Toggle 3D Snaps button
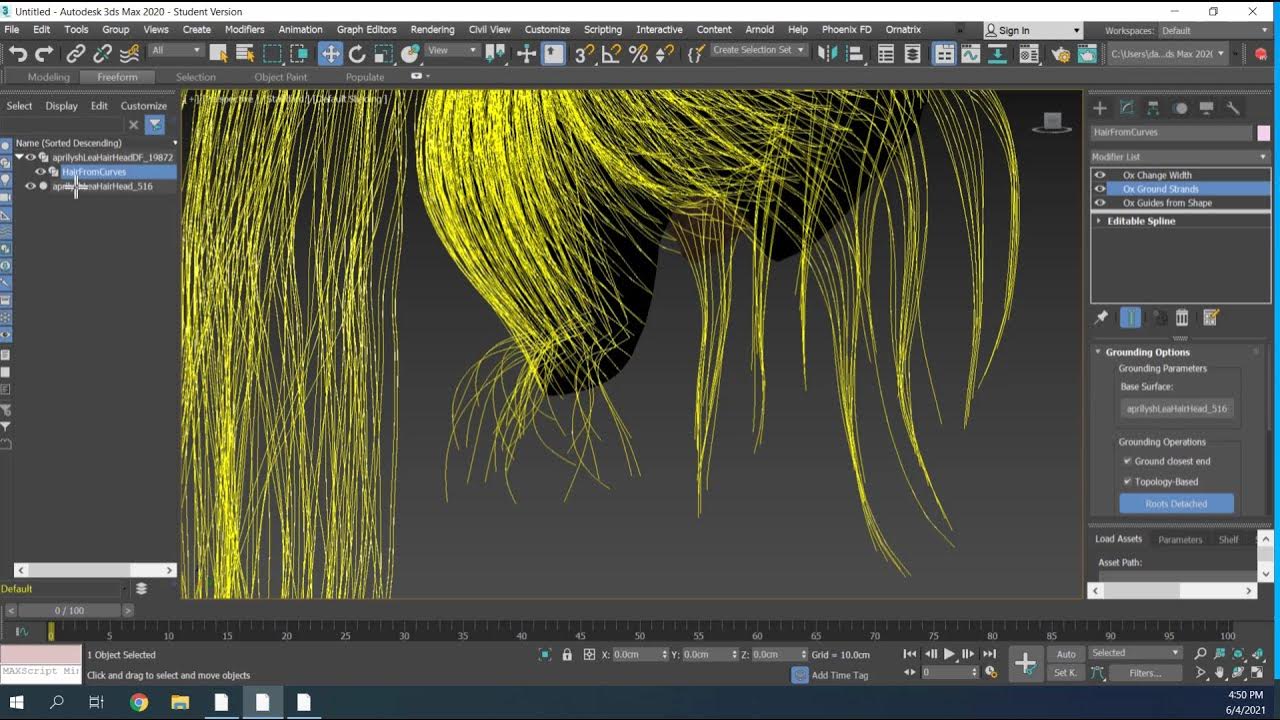This screenshot has width=1280, height=720. click(585, 54)
